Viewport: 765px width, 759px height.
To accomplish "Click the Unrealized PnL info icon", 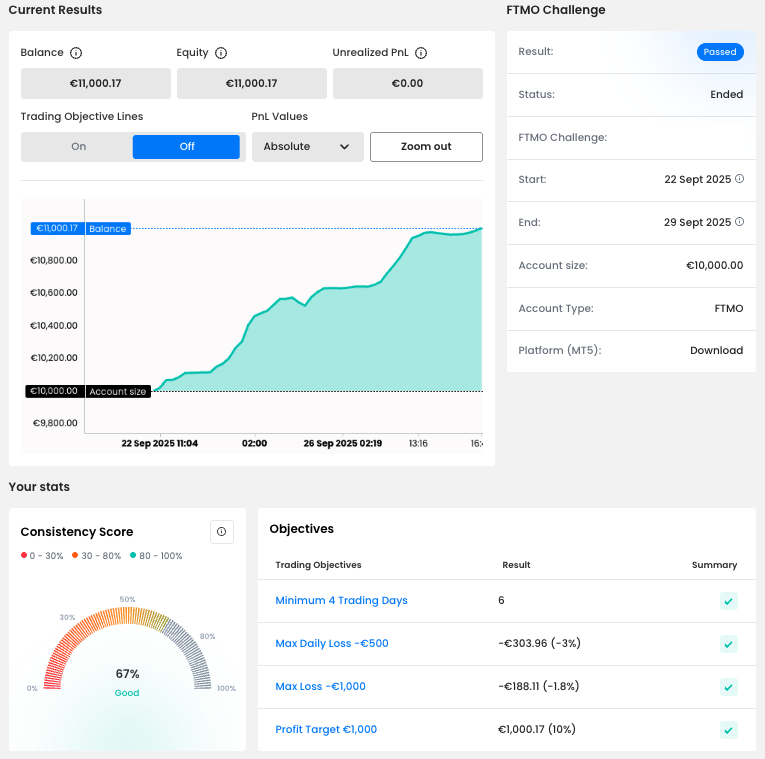I will pyautogui.click(x=421, y=53).
